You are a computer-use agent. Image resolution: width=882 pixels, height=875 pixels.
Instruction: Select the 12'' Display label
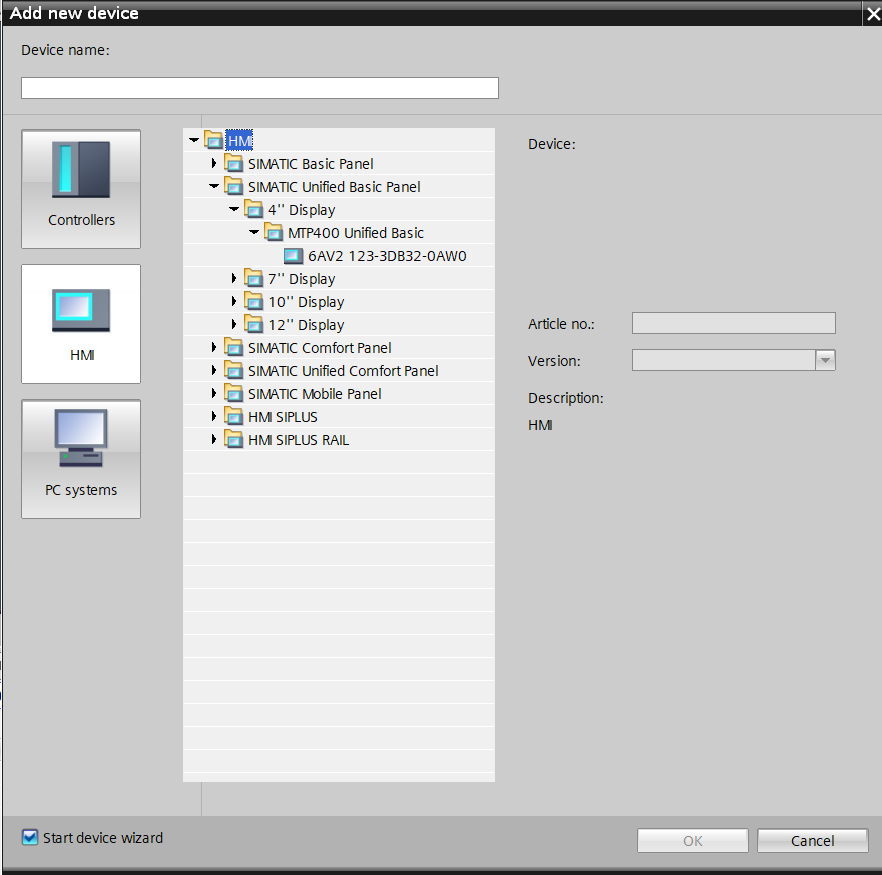[306, 325]
